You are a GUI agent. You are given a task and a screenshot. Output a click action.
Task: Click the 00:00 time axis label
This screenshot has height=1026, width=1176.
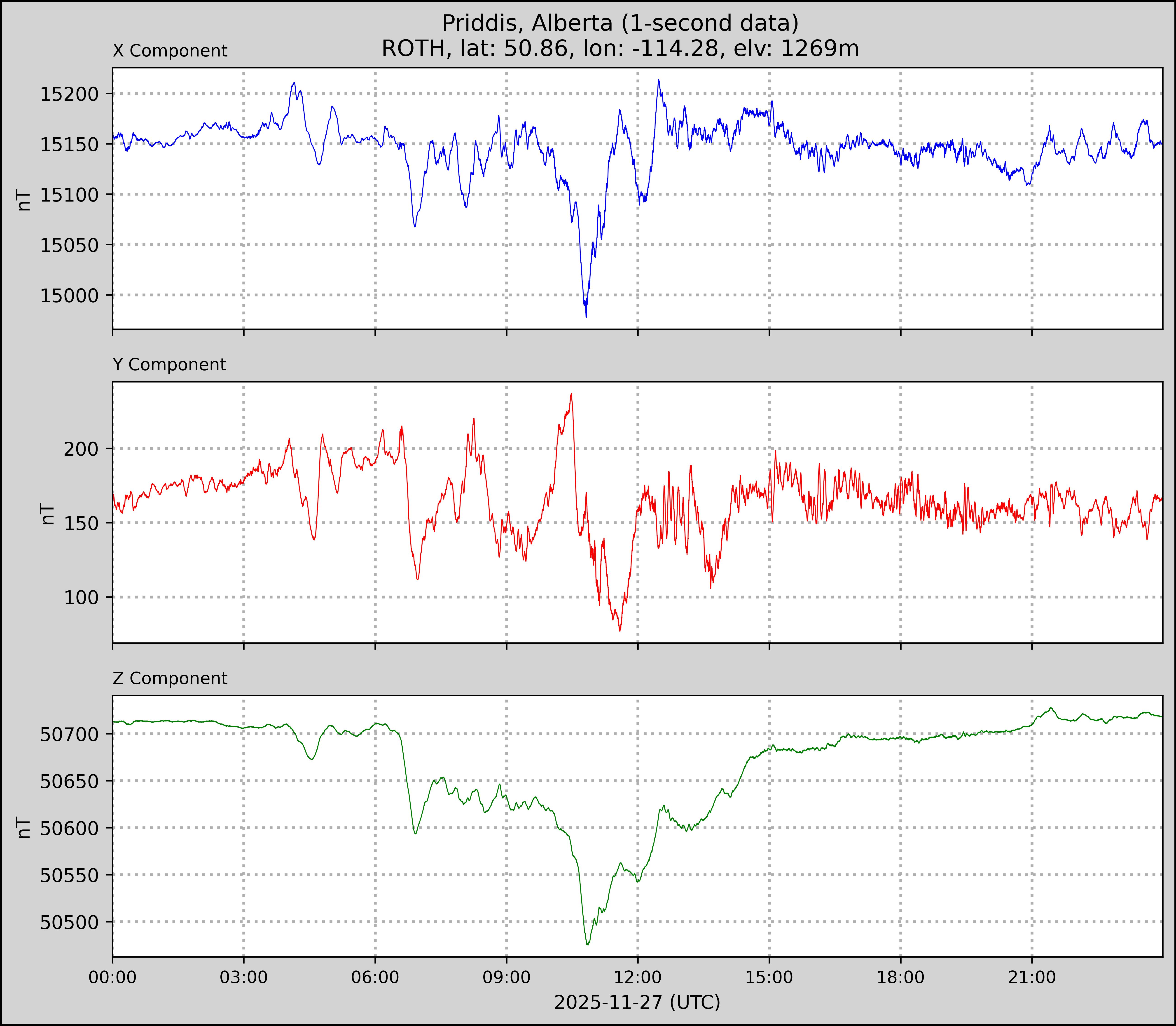pyautogui.click(x=113, y=977)
